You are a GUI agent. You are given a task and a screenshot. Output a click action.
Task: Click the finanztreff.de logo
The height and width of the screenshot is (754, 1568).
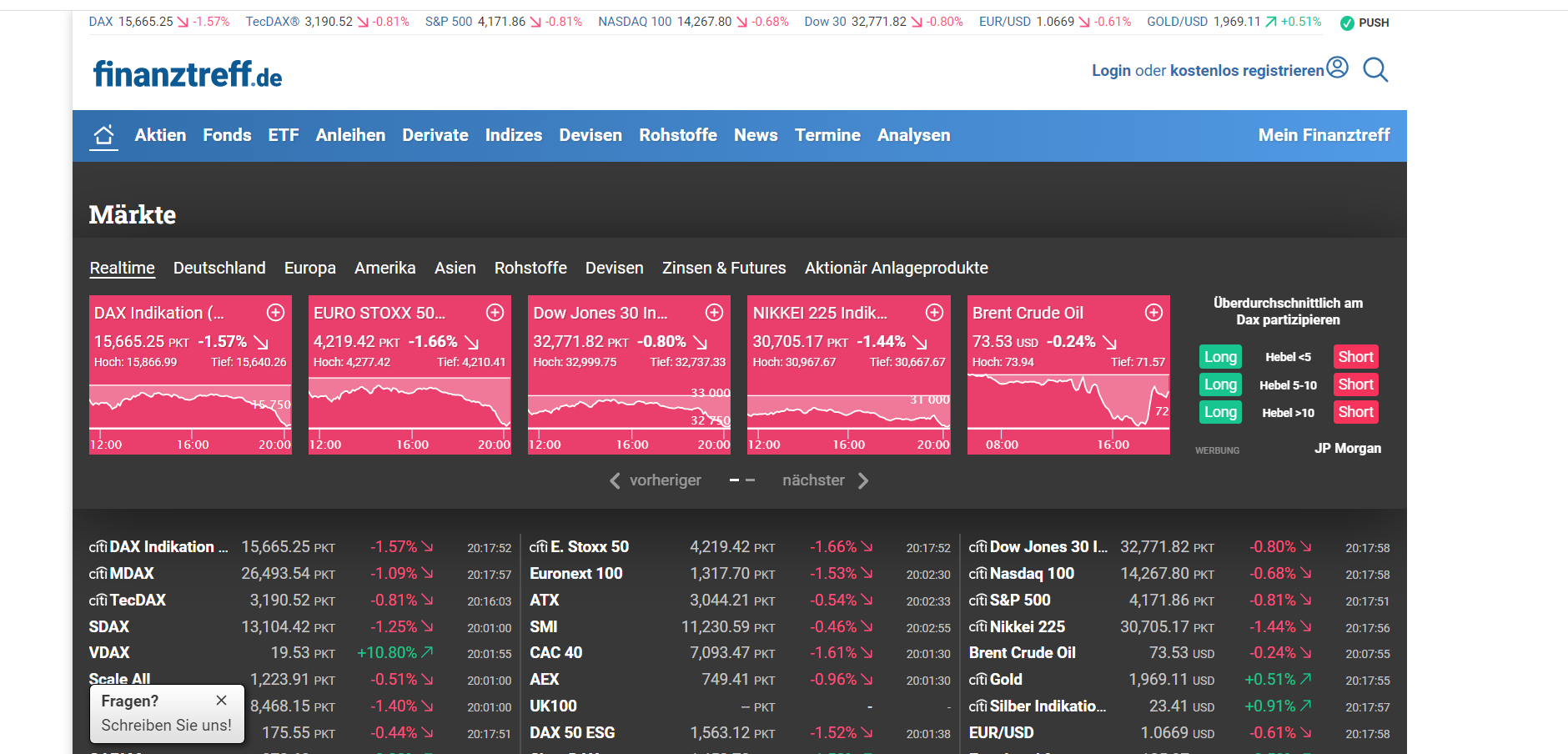point(188,74)
